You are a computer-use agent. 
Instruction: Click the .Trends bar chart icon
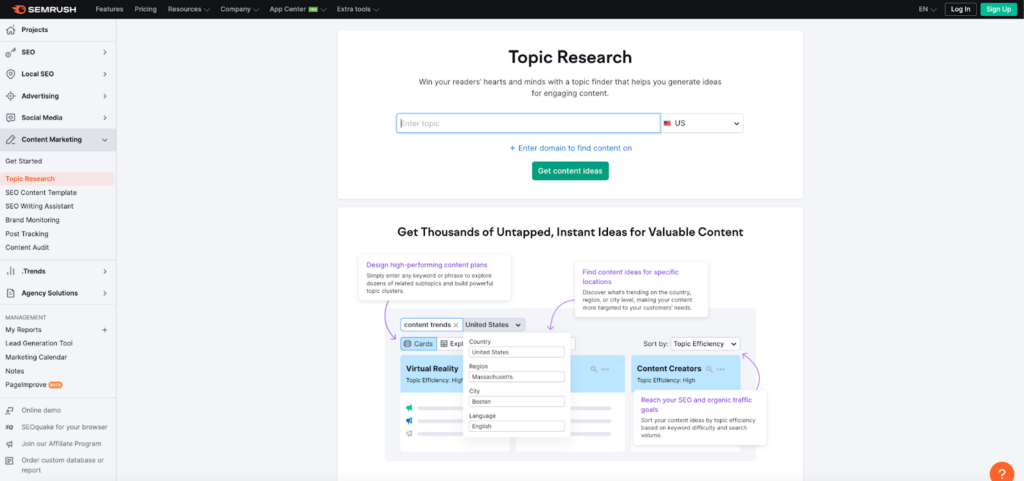click(x=10, y=272)
